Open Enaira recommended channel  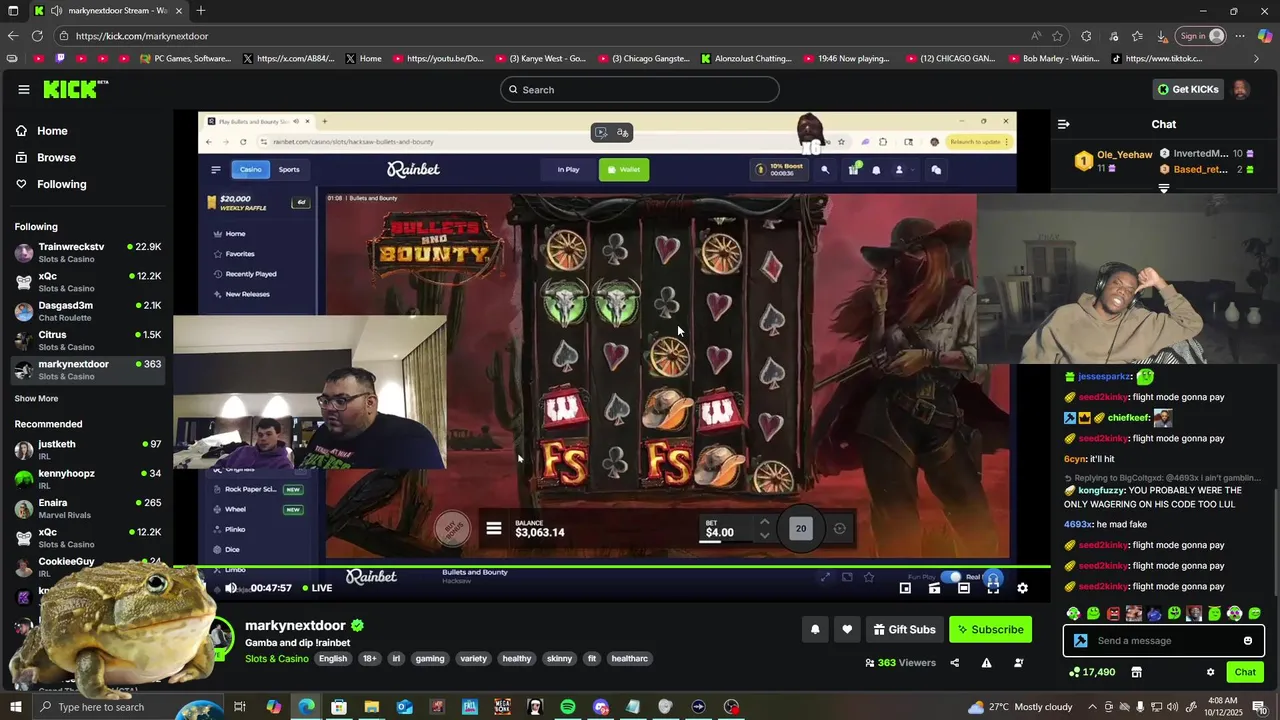[88, 508]
